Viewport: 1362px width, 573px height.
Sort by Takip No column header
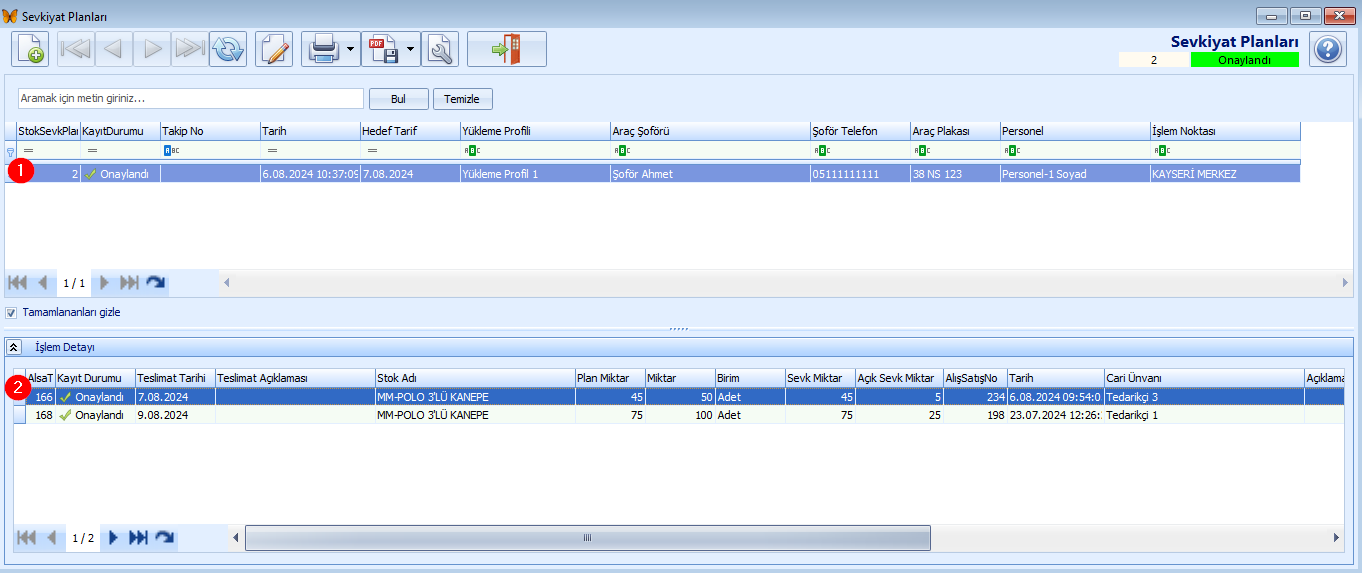coord(210,131)
